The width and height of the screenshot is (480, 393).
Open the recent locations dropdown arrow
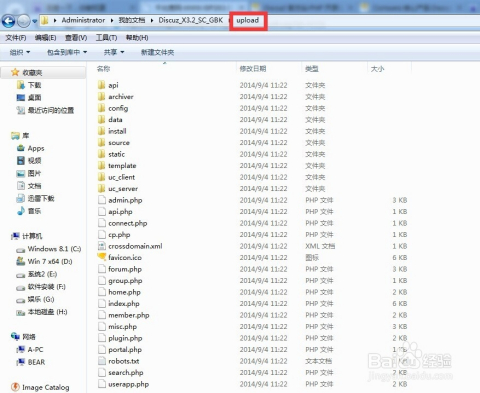click(34, 22)
